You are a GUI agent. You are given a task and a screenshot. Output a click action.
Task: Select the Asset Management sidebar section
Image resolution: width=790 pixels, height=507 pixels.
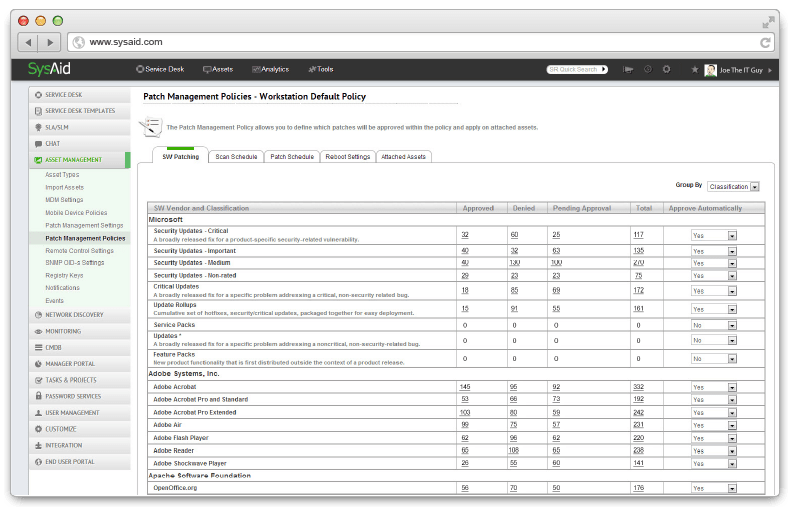point(80,160)
